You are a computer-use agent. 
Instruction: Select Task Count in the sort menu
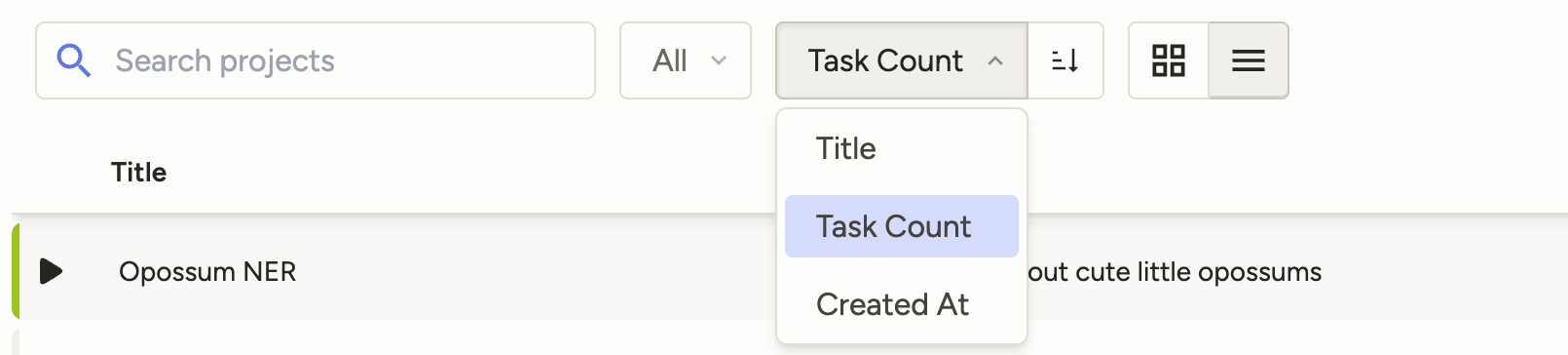(x=902, y=226)
